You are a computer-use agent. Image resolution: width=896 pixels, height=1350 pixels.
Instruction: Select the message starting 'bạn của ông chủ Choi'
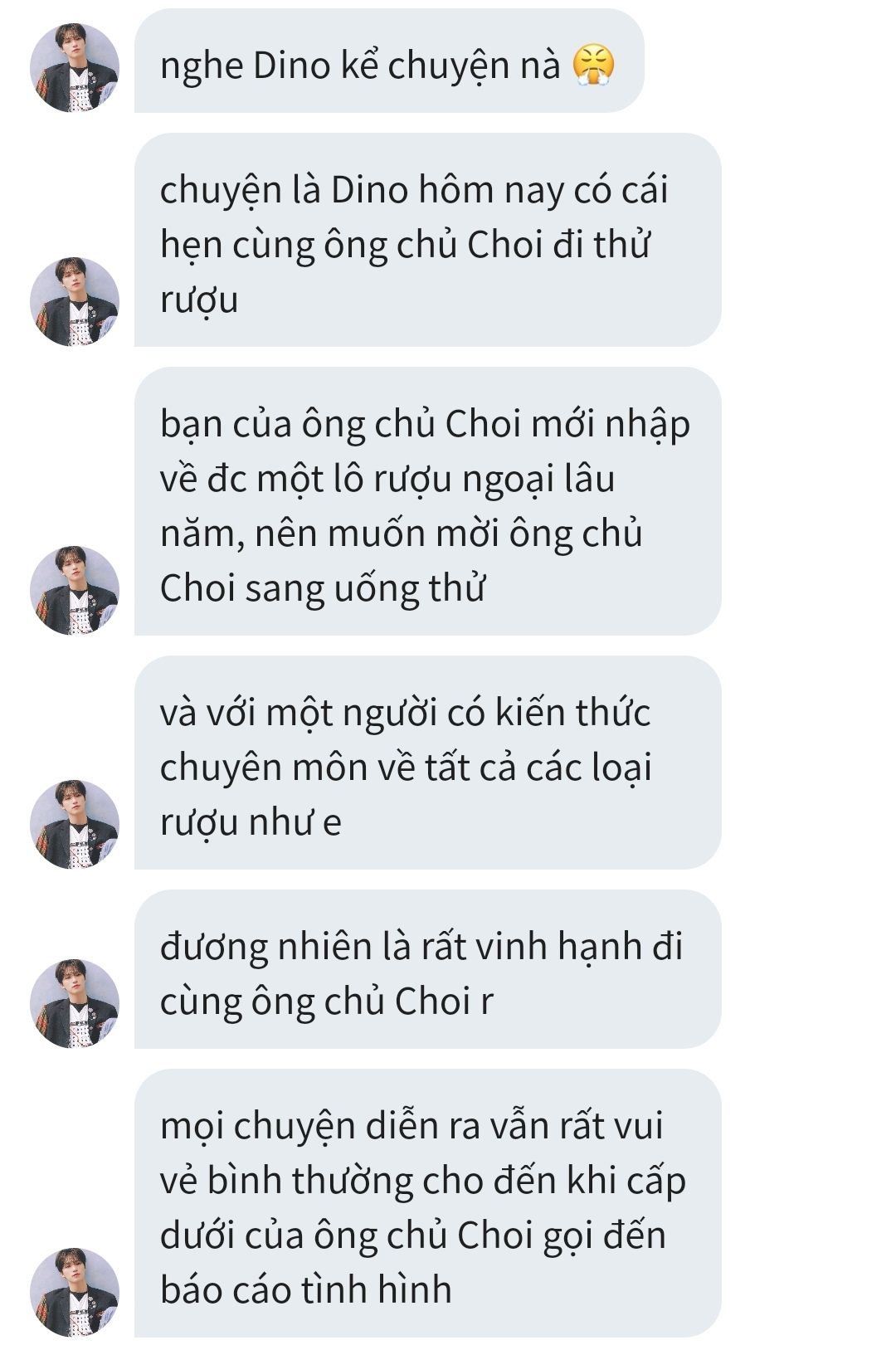(427, 501)
